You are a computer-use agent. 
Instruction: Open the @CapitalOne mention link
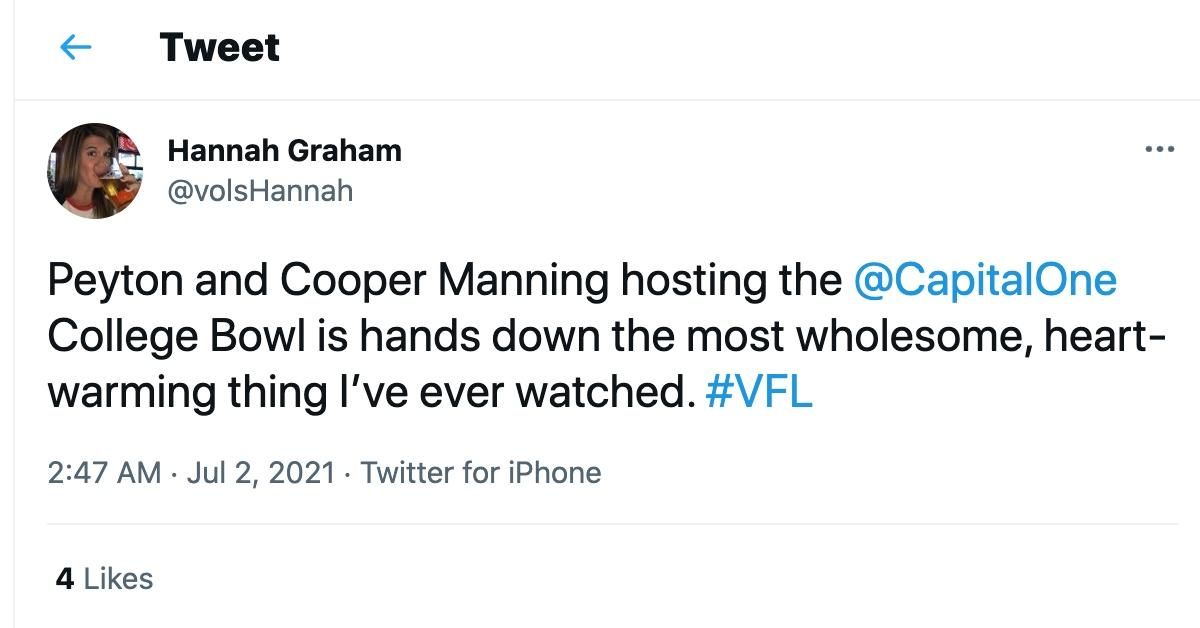point(985,282)
